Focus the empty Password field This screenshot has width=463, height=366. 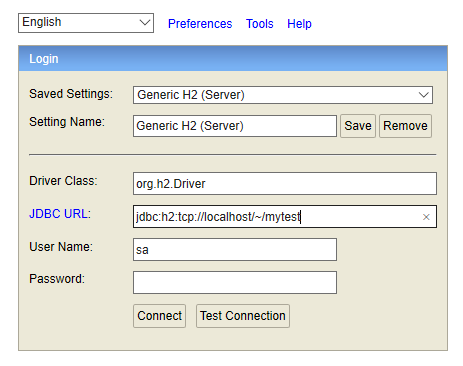coord(235,282)
